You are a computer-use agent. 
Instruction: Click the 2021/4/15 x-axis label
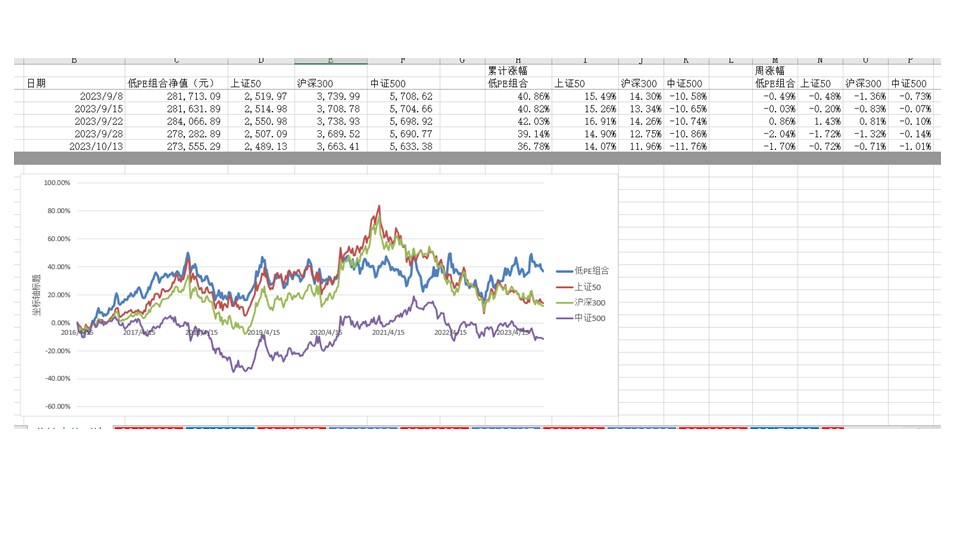[x=388, y=332]
